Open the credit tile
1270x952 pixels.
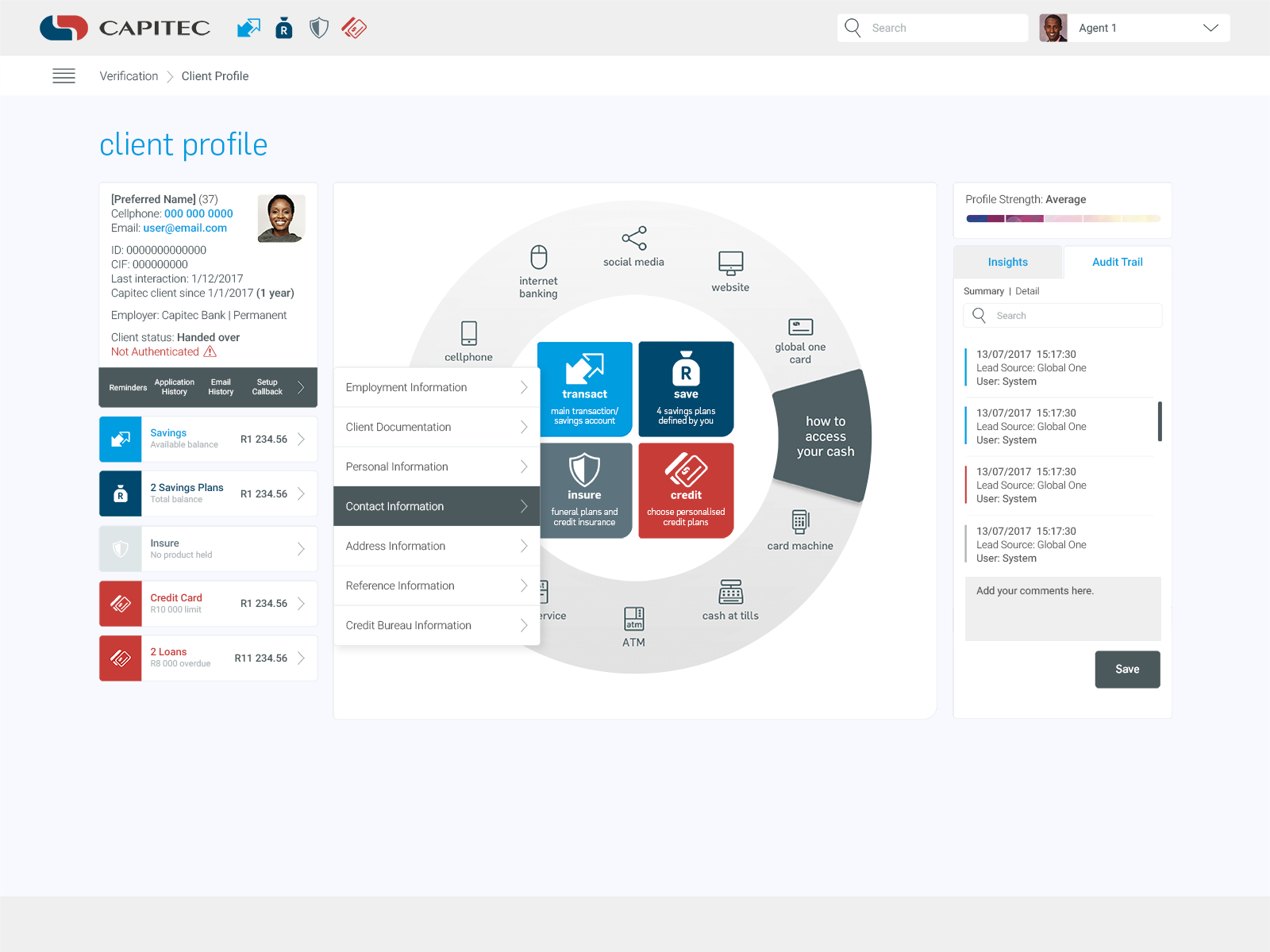tap(686, 491)
